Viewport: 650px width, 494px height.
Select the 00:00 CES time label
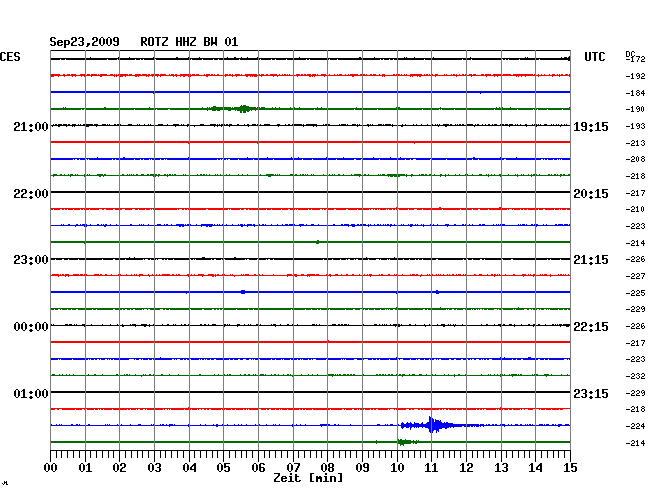coord(31,327)
